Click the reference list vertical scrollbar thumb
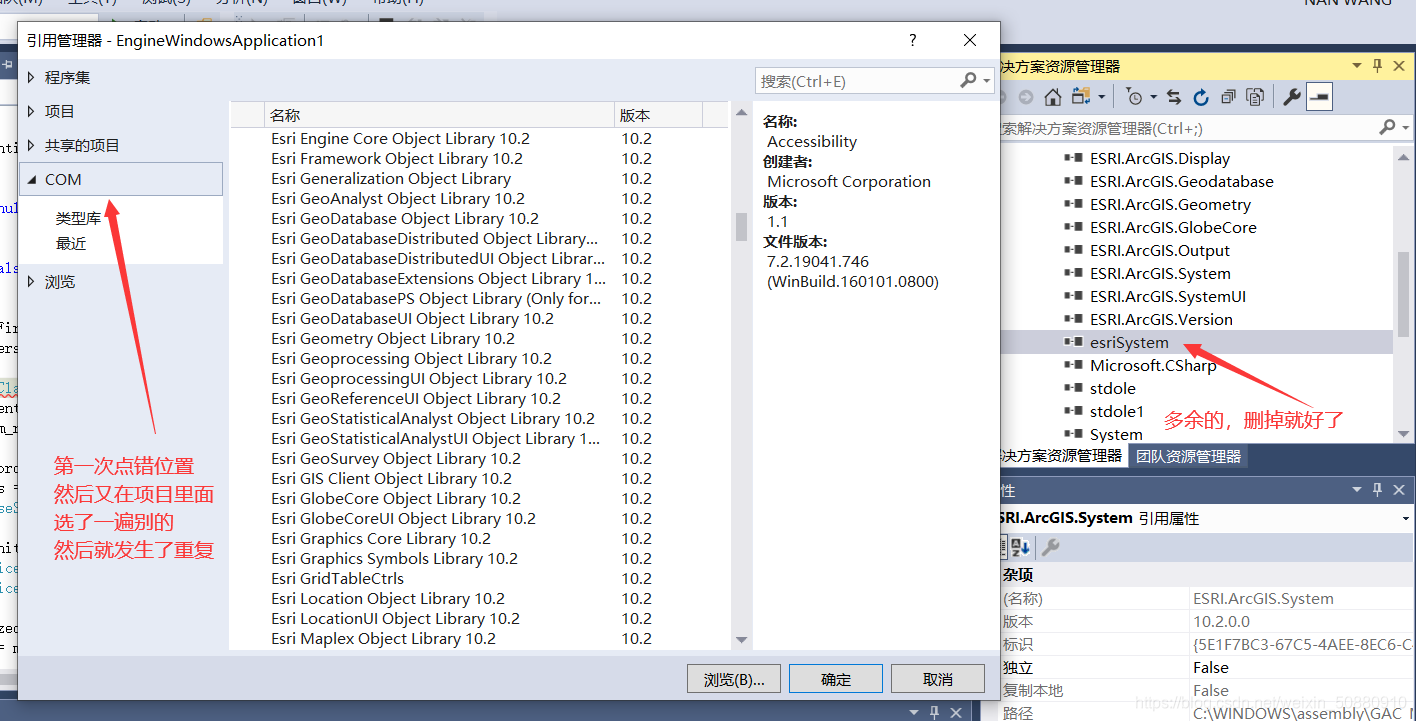 (741, 227)
